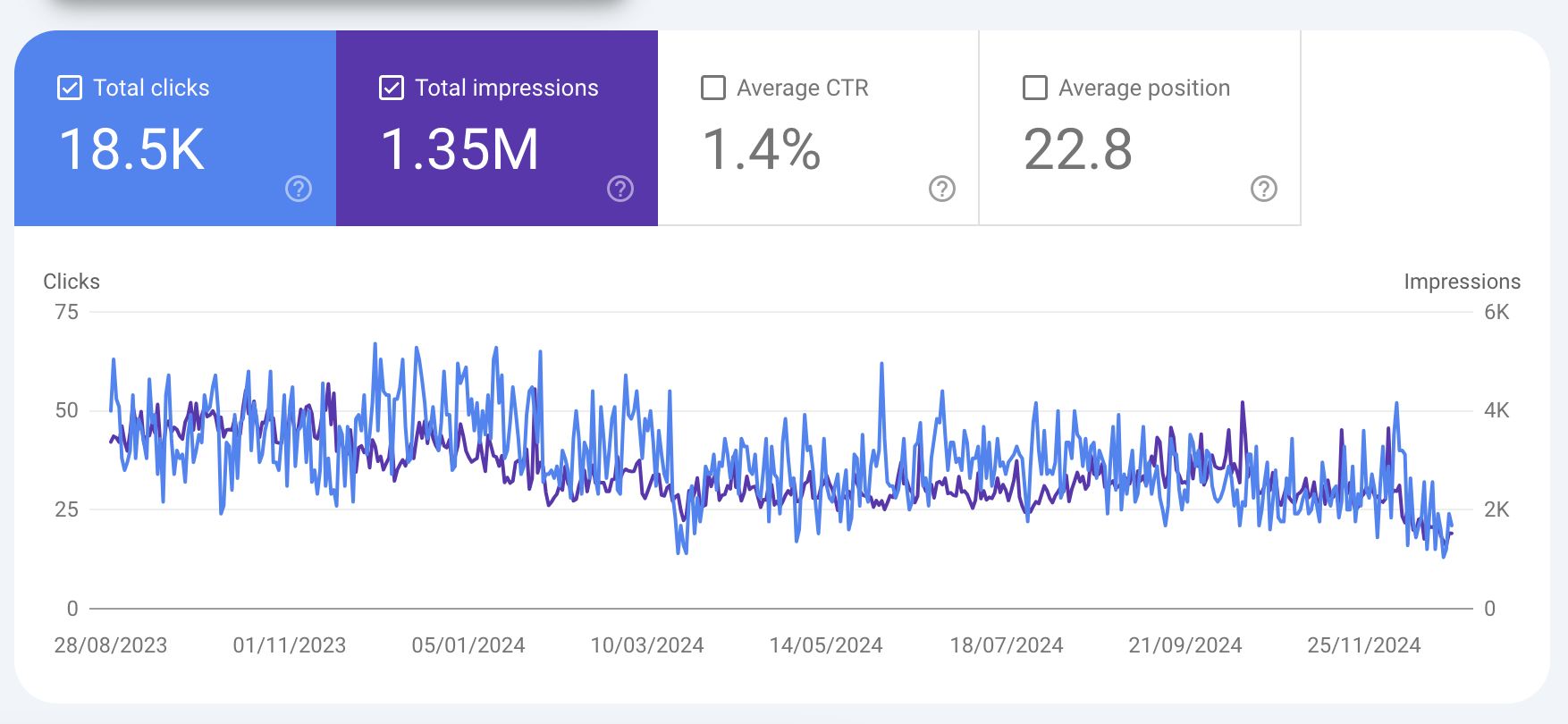The width and height of the screenshot is (1568, 724).
Task: Uncheck the Total impressions checkbox
Action: click(392, 88)
